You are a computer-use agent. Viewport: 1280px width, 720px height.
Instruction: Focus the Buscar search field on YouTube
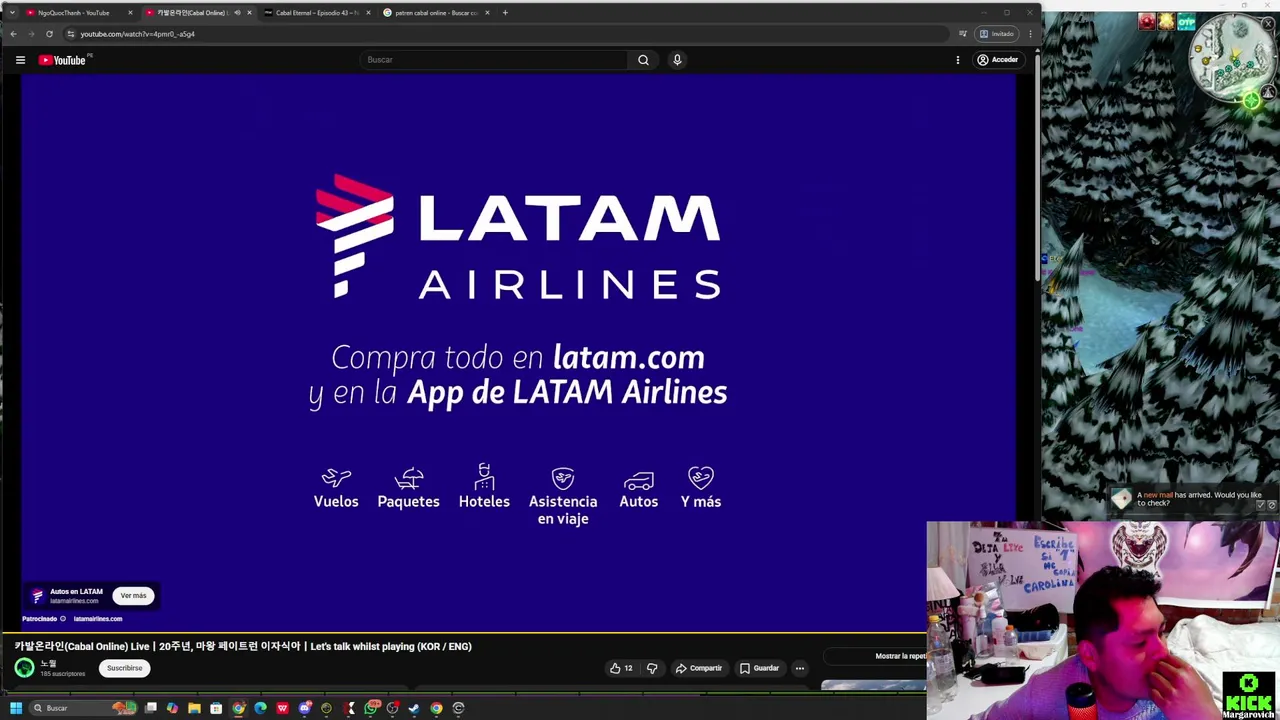click(x=495, y=60)
